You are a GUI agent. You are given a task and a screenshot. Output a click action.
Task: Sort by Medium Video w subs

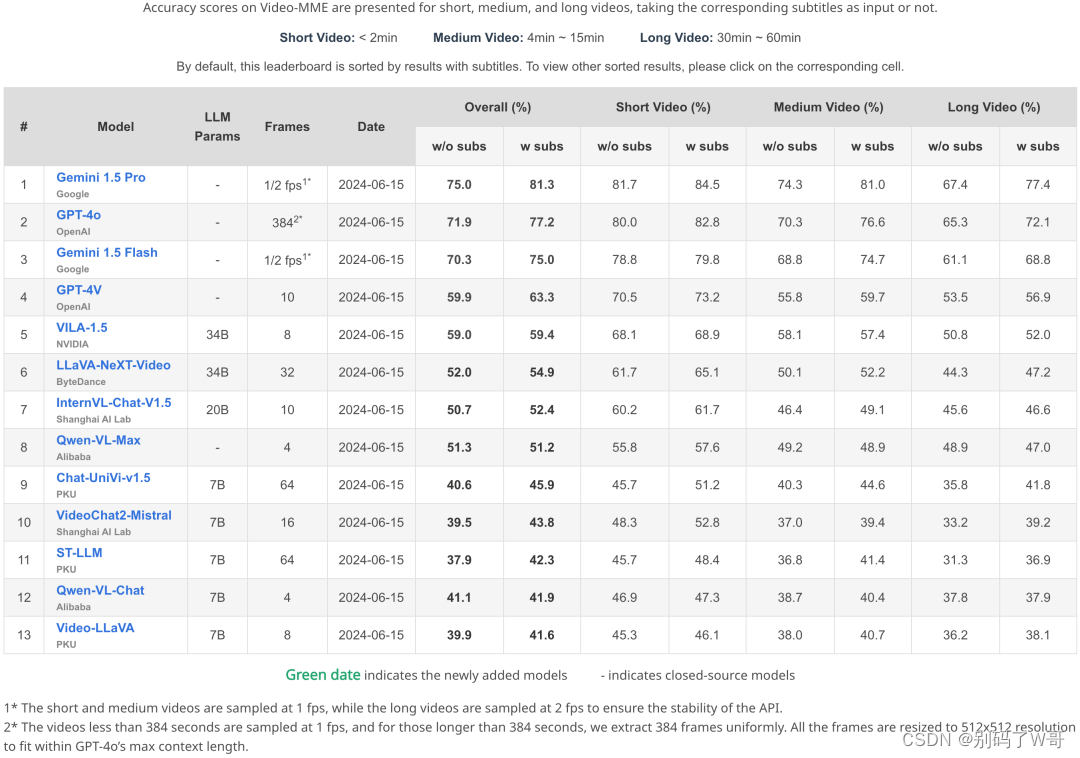[x=873, y=147]
